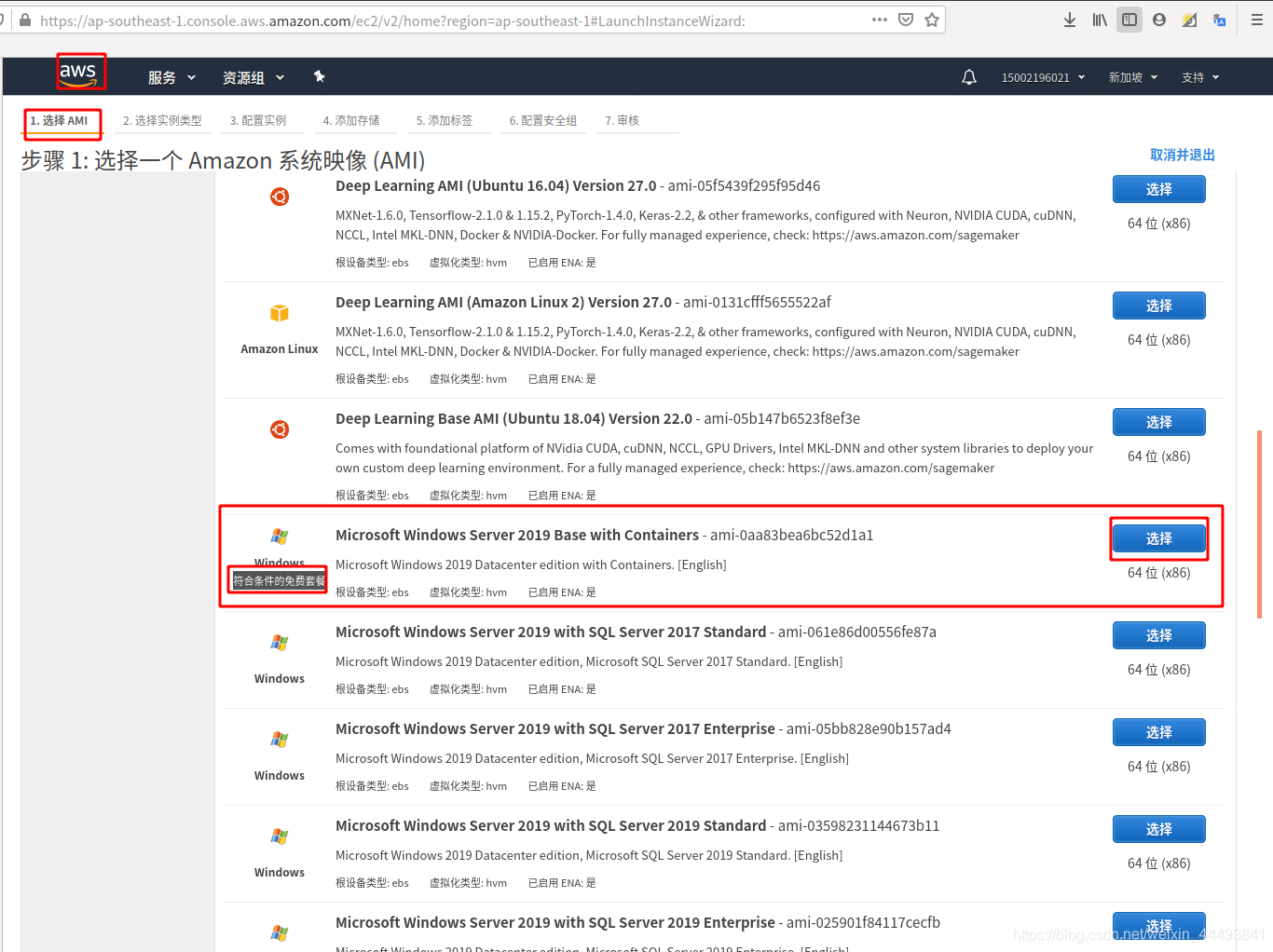Go to step tab 2. 选择实例类型
1273x952 pixels.
click(162, 120)
